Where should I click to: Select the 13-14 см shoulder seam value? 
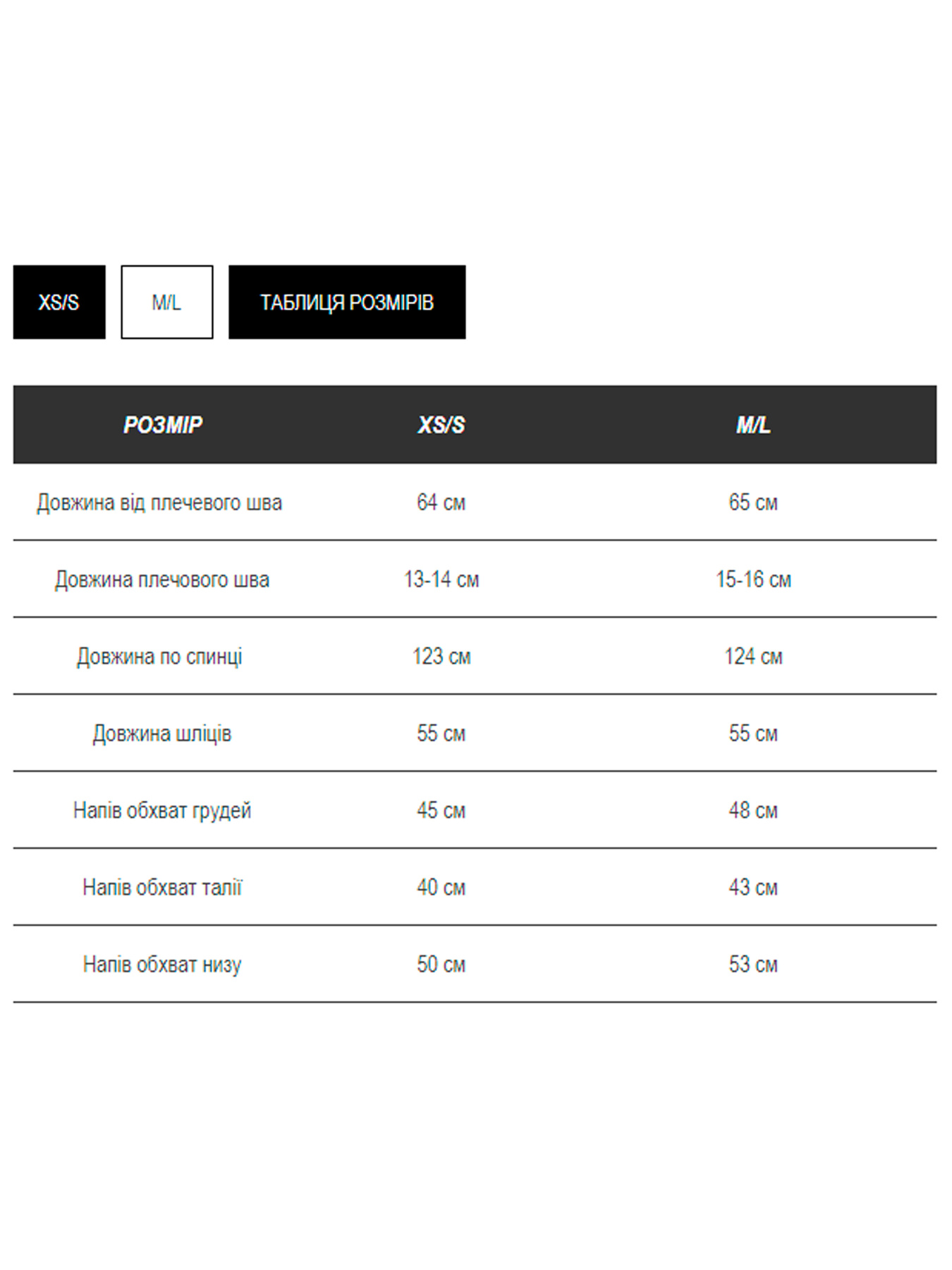441,579
